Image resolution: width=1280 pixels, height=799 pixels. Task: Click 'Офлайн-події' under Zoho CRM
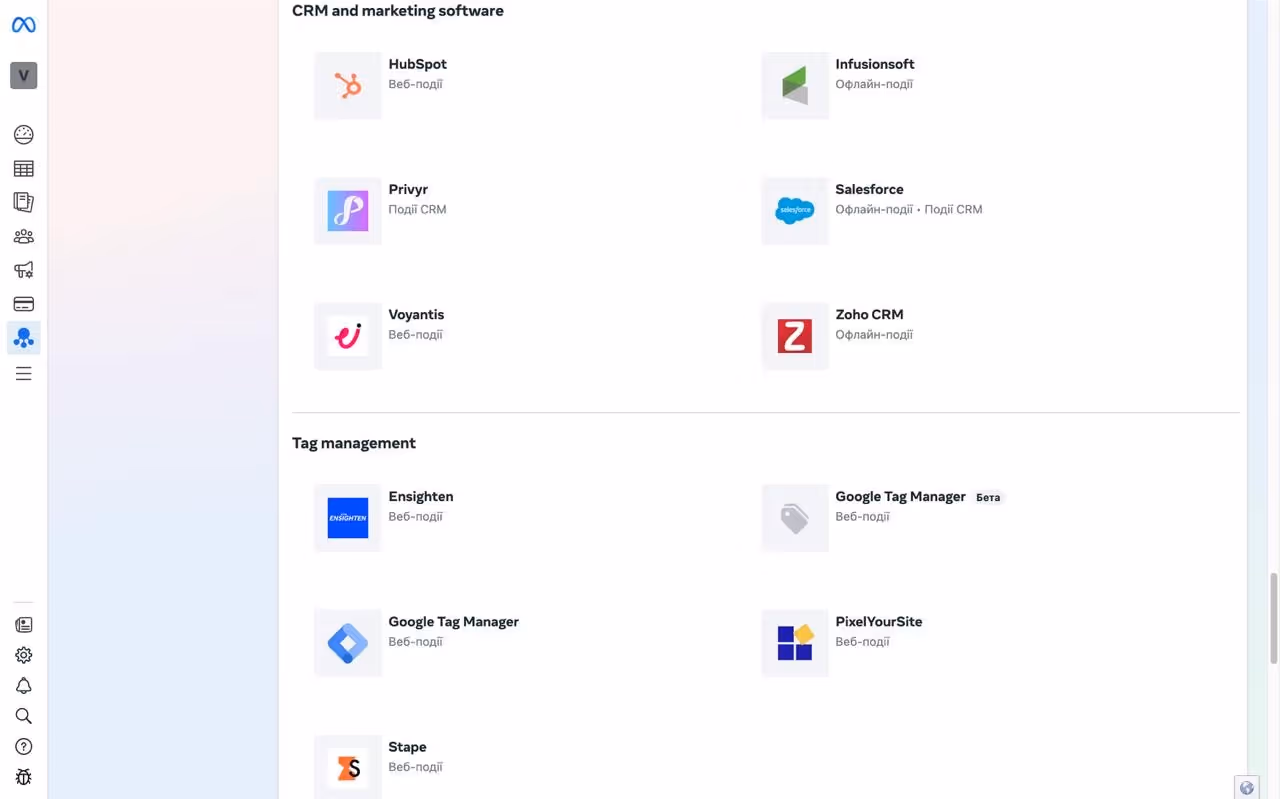874,334
